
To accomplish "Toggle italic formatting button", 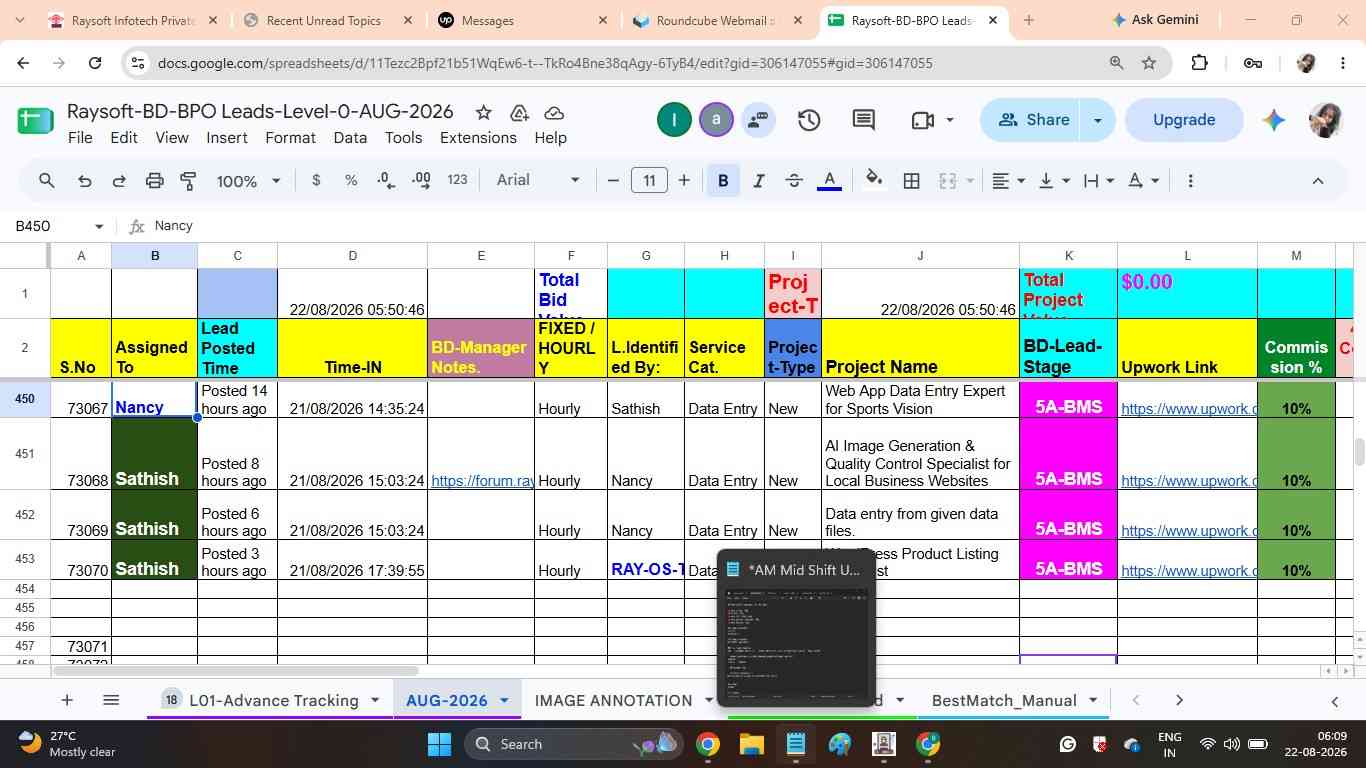I will [758, 181].
